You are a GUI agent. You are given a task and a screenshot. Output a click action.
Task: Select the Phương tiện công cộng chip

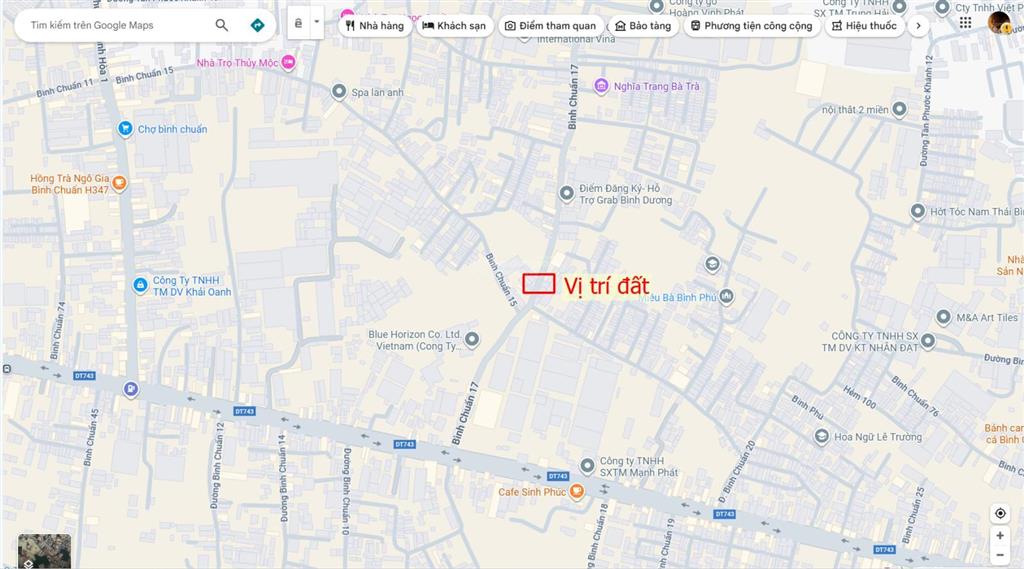[752, 25]
